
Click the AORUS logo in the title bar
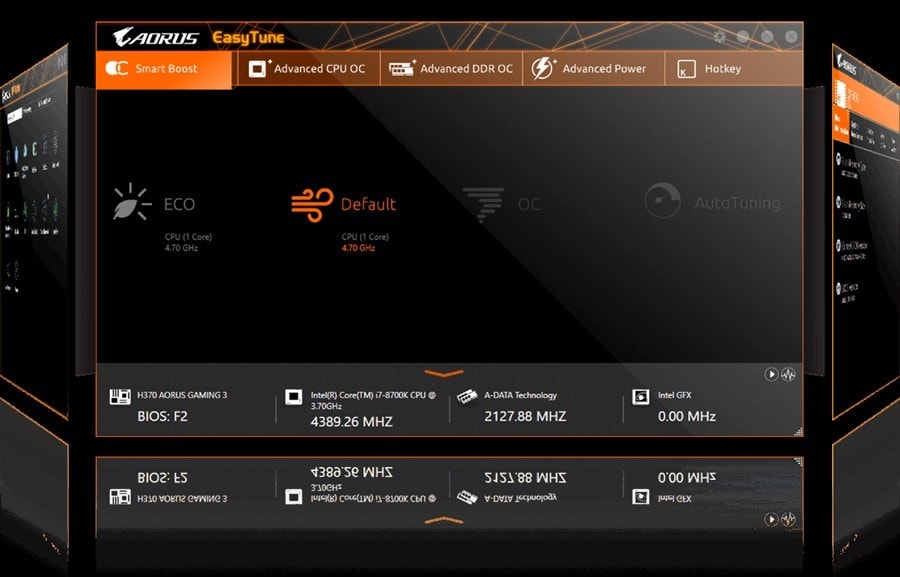(x=156, y=37)
